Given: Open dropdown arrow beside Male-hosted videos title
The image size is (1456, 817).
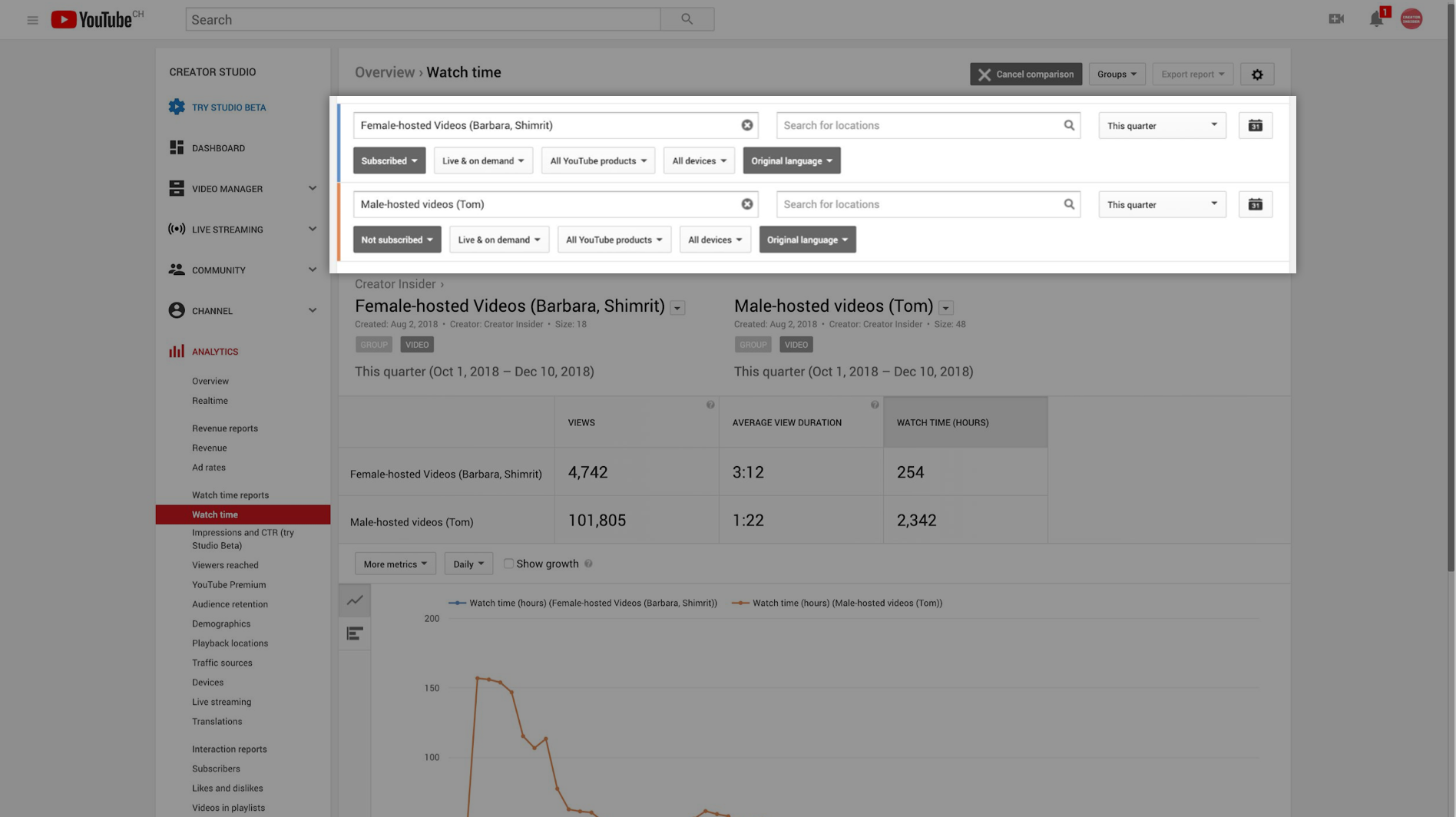Looking at the screenshot, I should point(945,308).
